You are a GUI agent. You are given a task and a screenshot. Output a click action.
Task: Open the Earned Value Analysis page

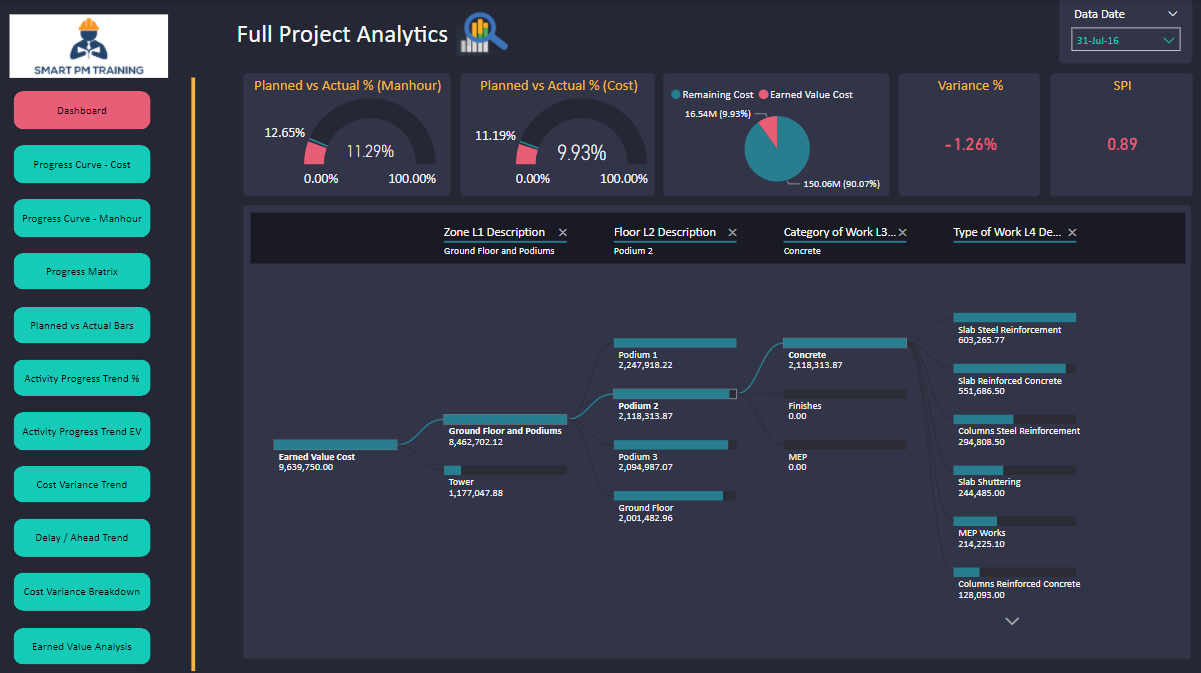pos(81,646)
